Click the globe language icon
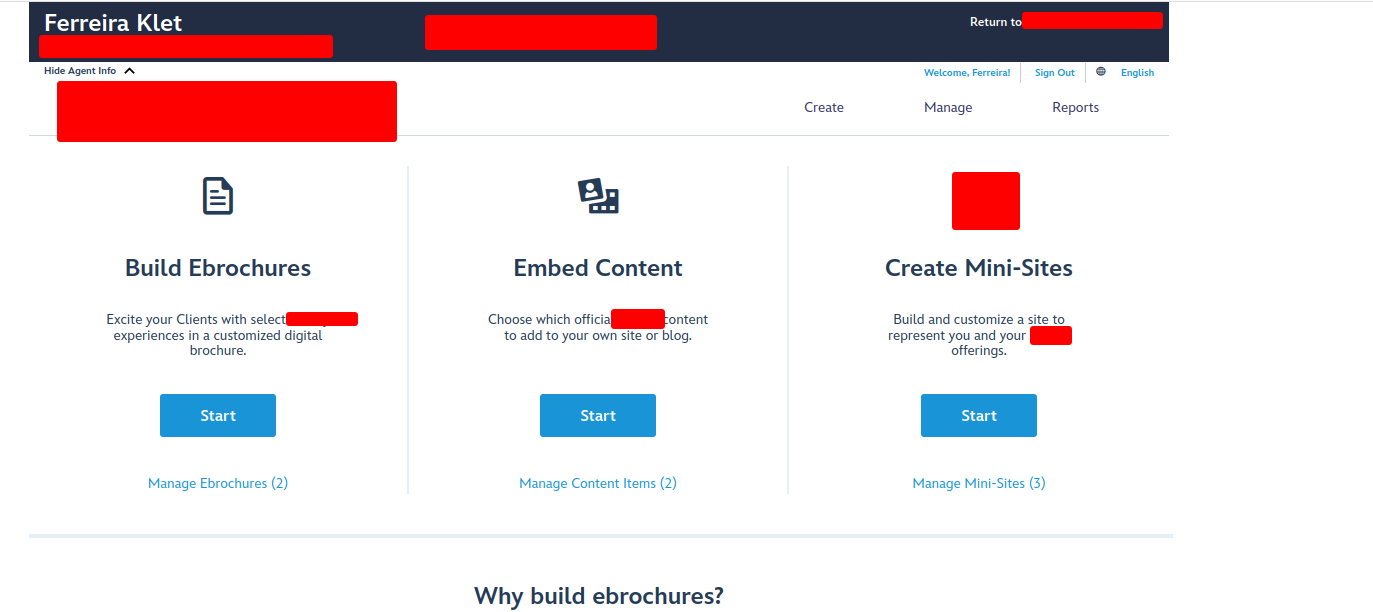Viewport: 1373px width, 612px height. [x=1101, y=72]
